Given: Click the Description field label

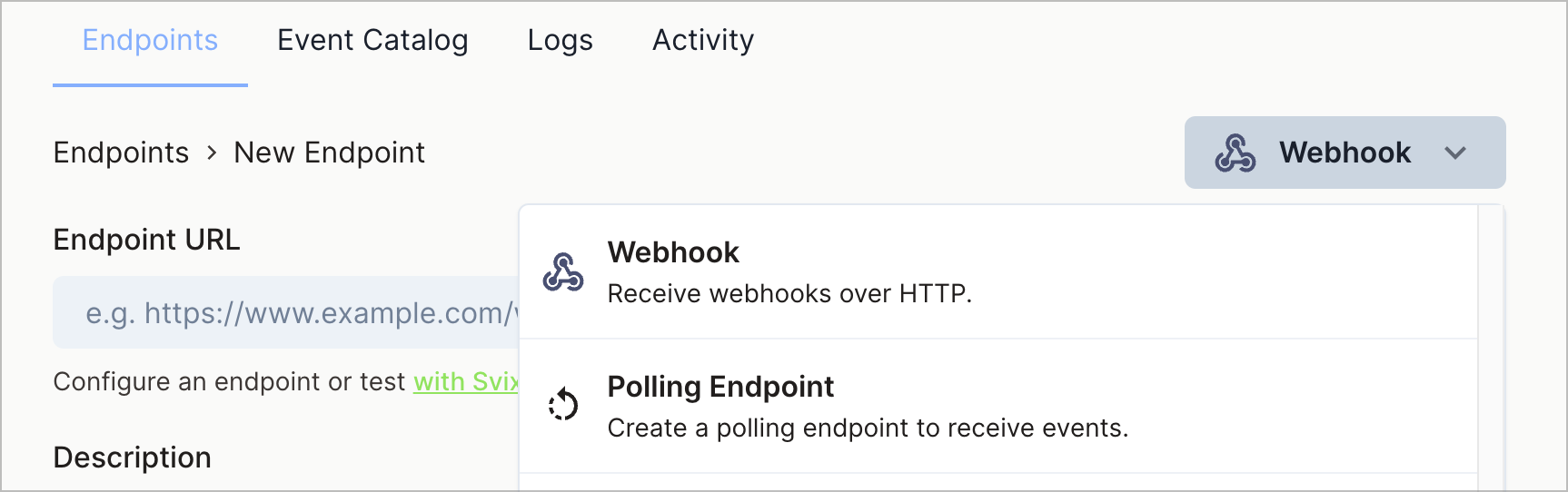Looking at the screenshot, I should 132,458.
